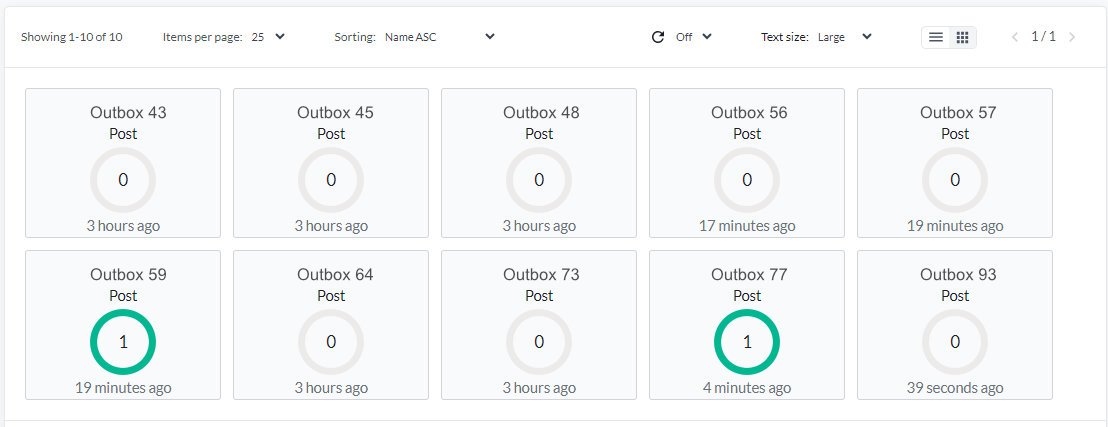Viewport: 1108px width, 427px height.
Task: Click the "Post" label under Outbox 43
Action: 123,134
